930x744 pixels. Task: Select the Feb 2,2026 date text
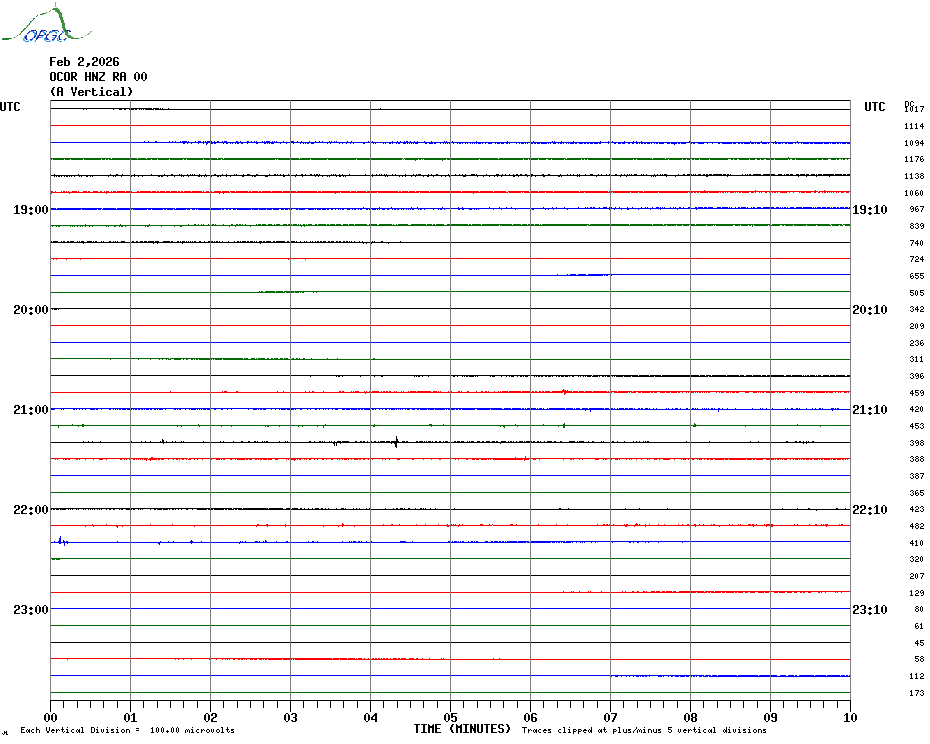point(84,61)
